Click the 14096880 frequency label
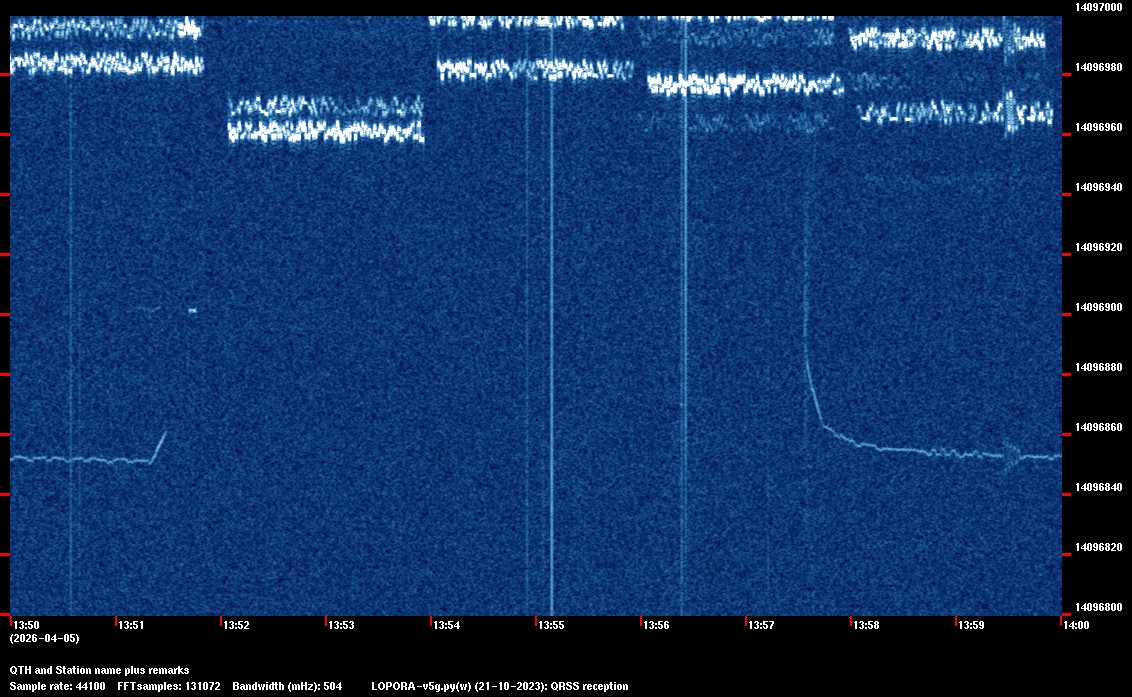The height and width of the screenshot is (697, 1132). [x=1098, y=367]
